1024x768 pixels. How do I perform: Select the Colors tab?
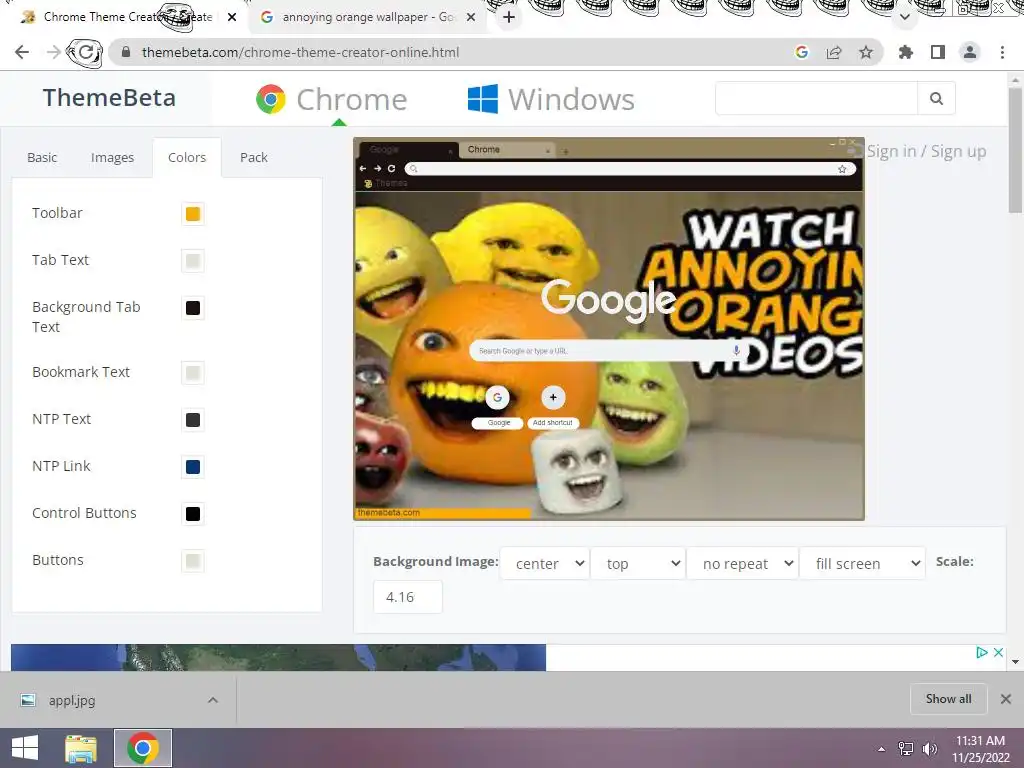187,157
